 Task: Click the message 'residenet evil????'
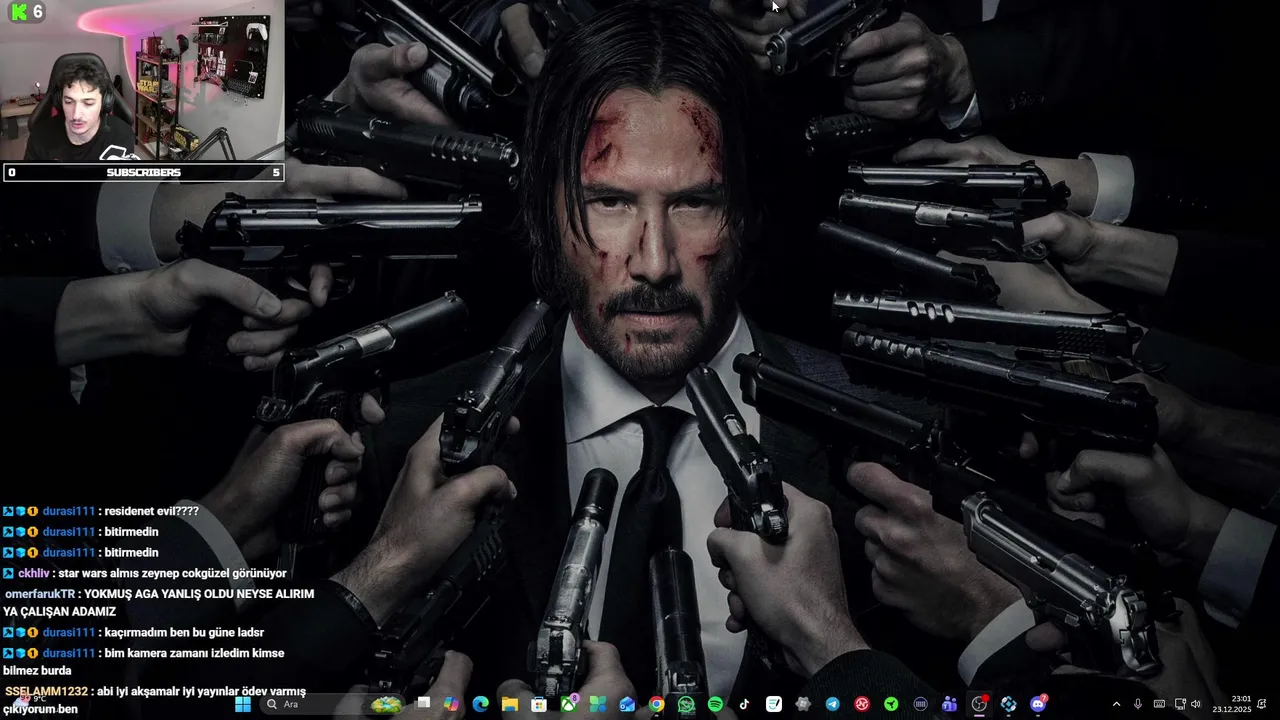point(151,511)
